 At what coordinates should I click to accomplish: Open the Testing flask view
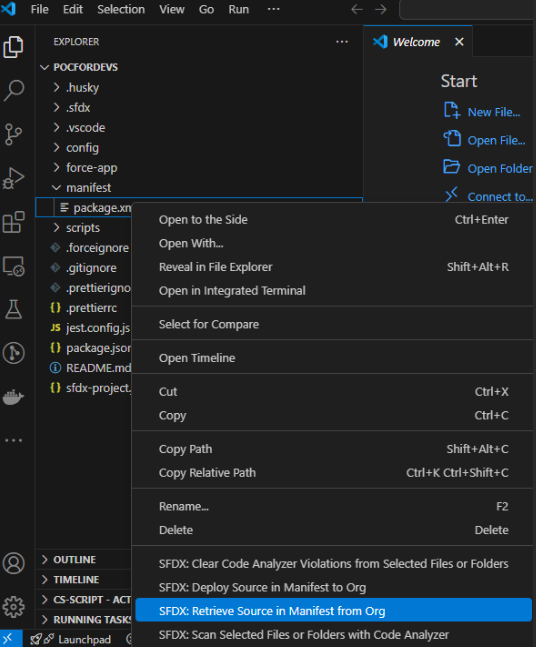(x=14, y=309)
